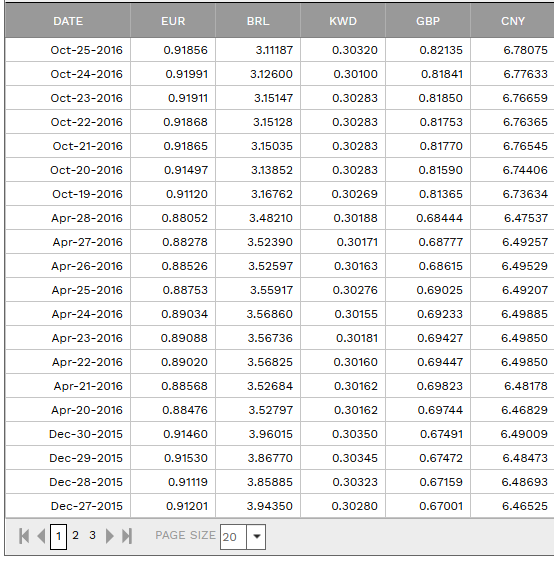Image resolution: width=554 pixels, height=561 pixels.
Task: Select the Oct-24-2016 date cell
Action: pyautogui.click(x=68, y=74)
